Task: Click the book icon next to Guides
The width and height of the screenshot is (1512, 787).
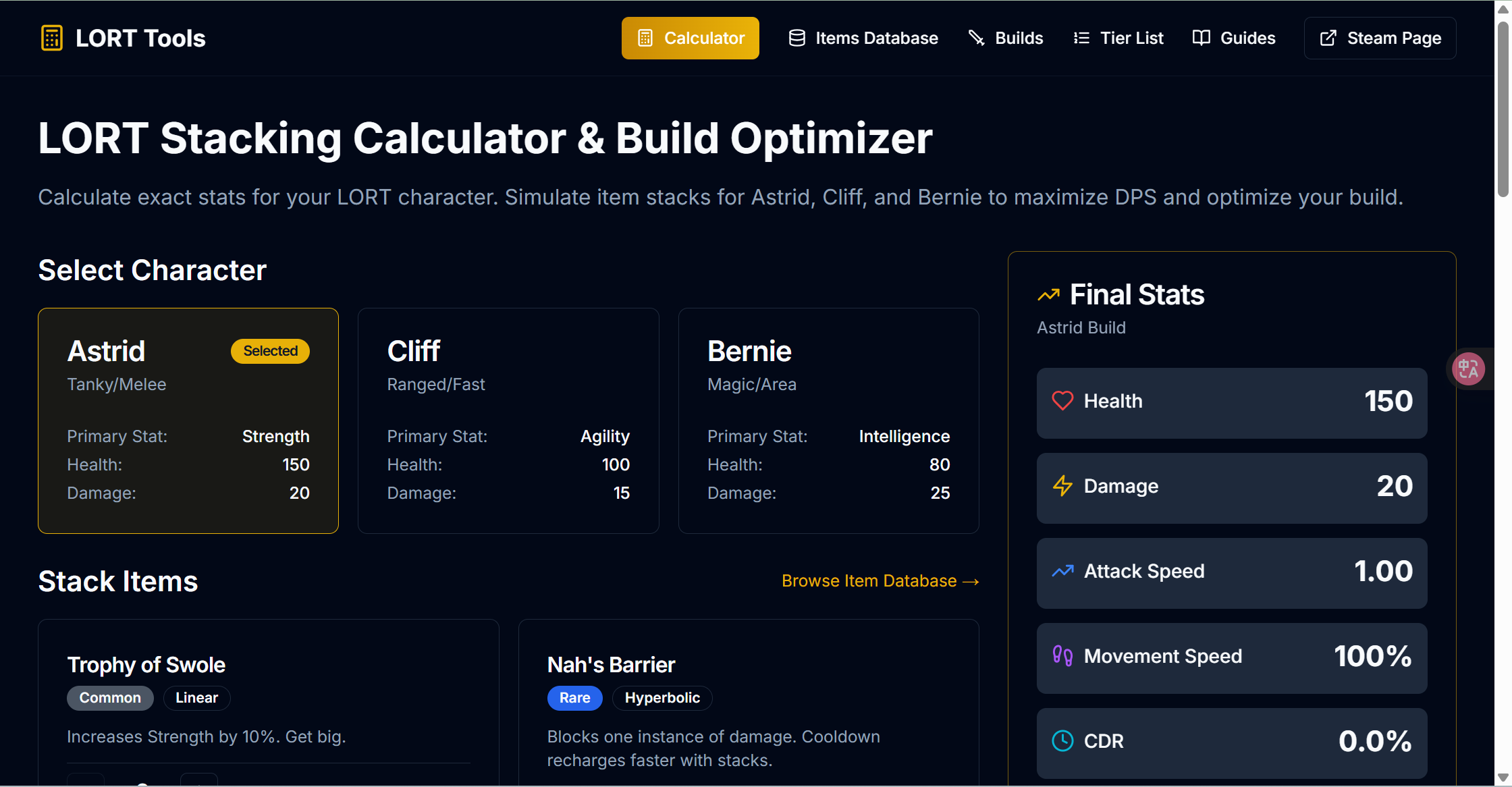Action: 1201,38
